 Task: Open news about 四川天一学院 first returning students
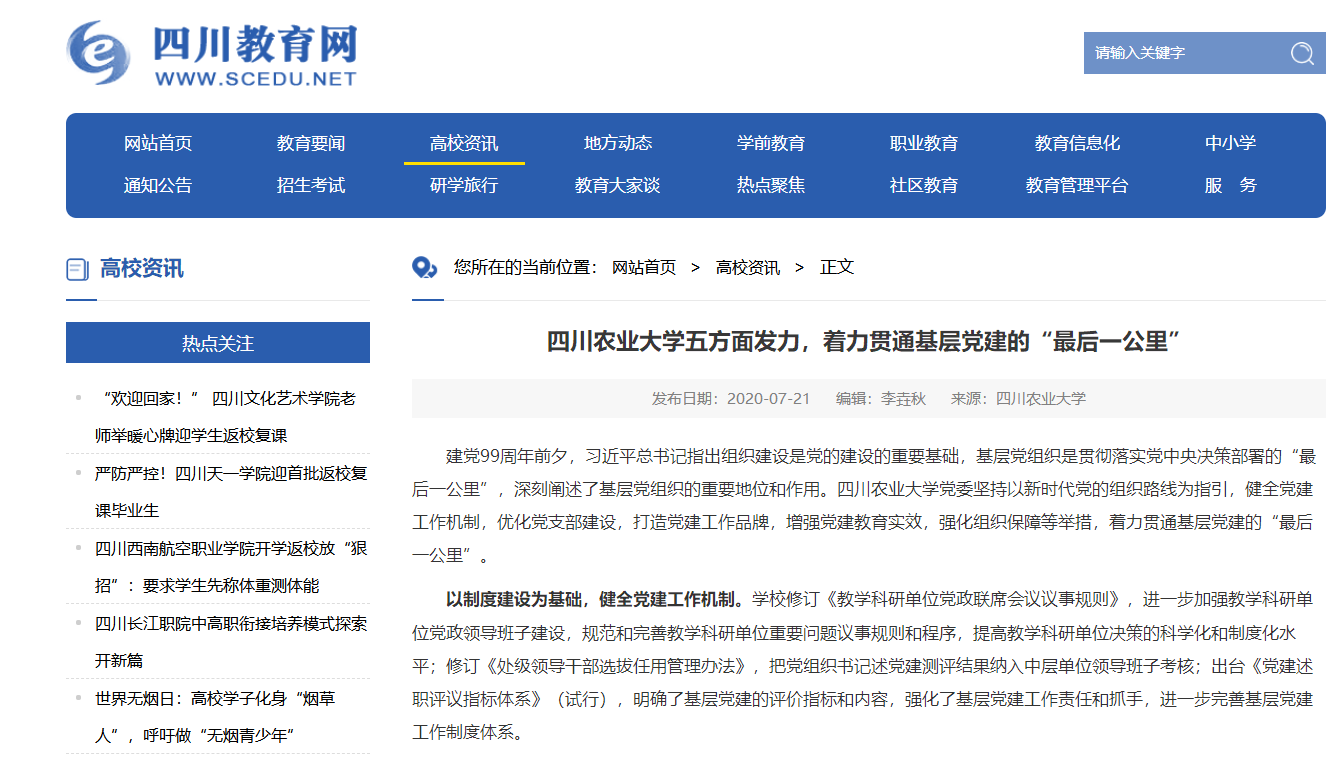click(231, 492)
